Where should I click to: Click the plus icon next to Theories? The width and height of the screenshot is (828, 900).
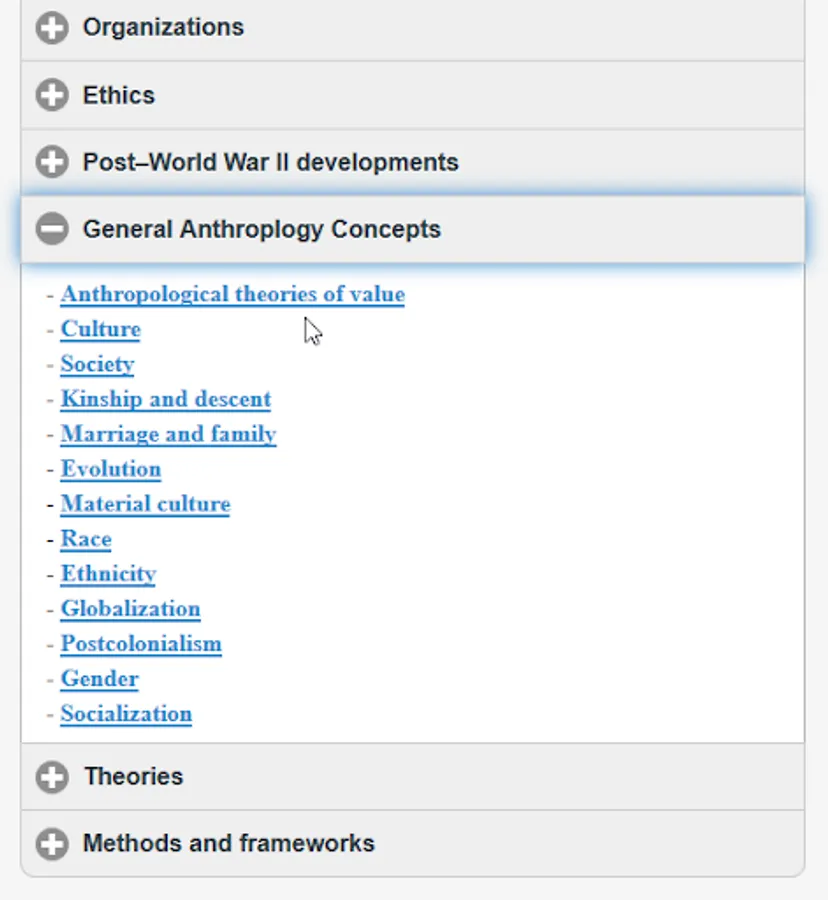(52, 777)
